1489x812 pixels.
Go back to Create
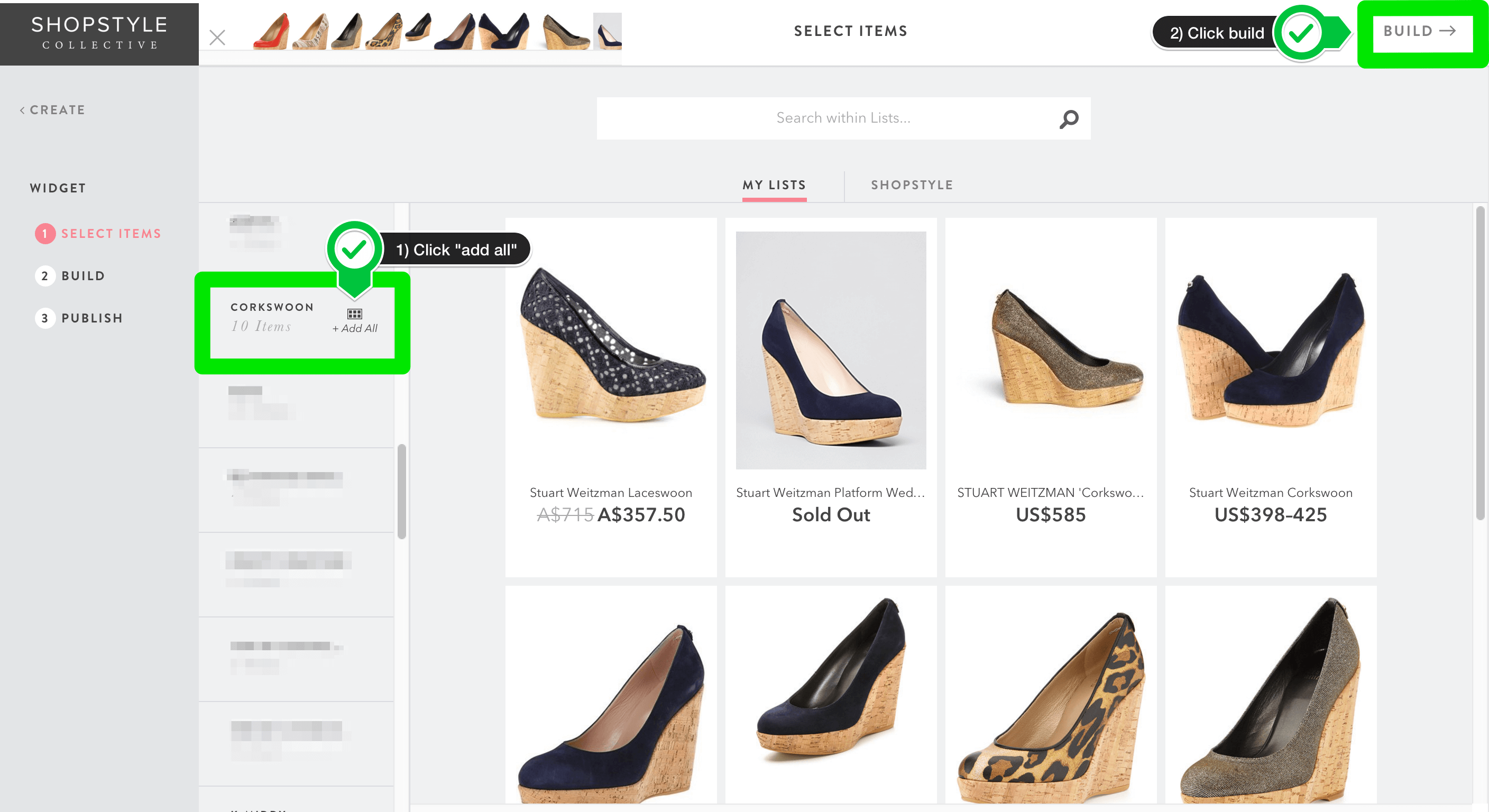point(52,110)
